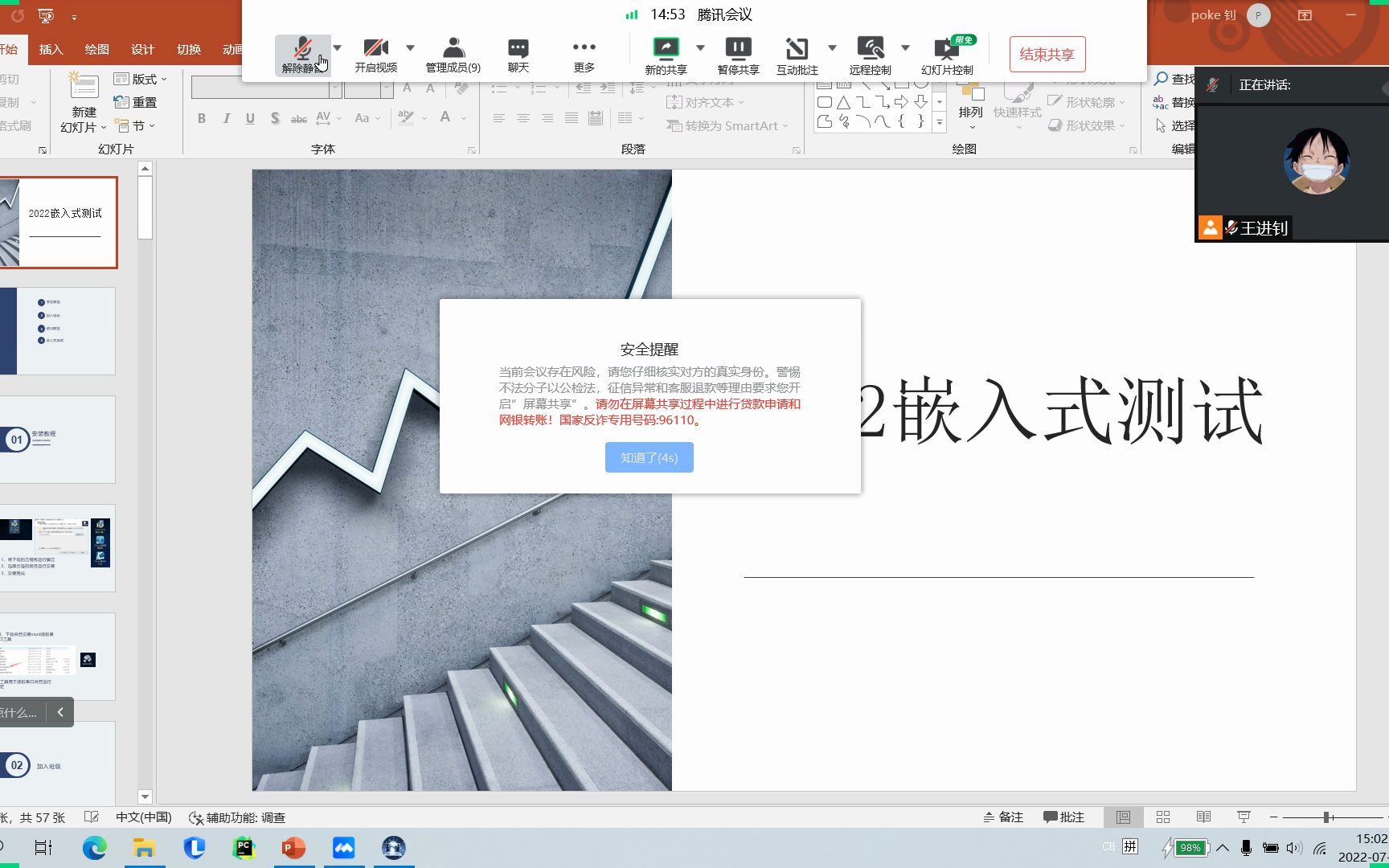Create a new slide with 新建幻灯片 icon
Image resolution: width=1389 pixels, height=868 pixels.
[84, 87]
